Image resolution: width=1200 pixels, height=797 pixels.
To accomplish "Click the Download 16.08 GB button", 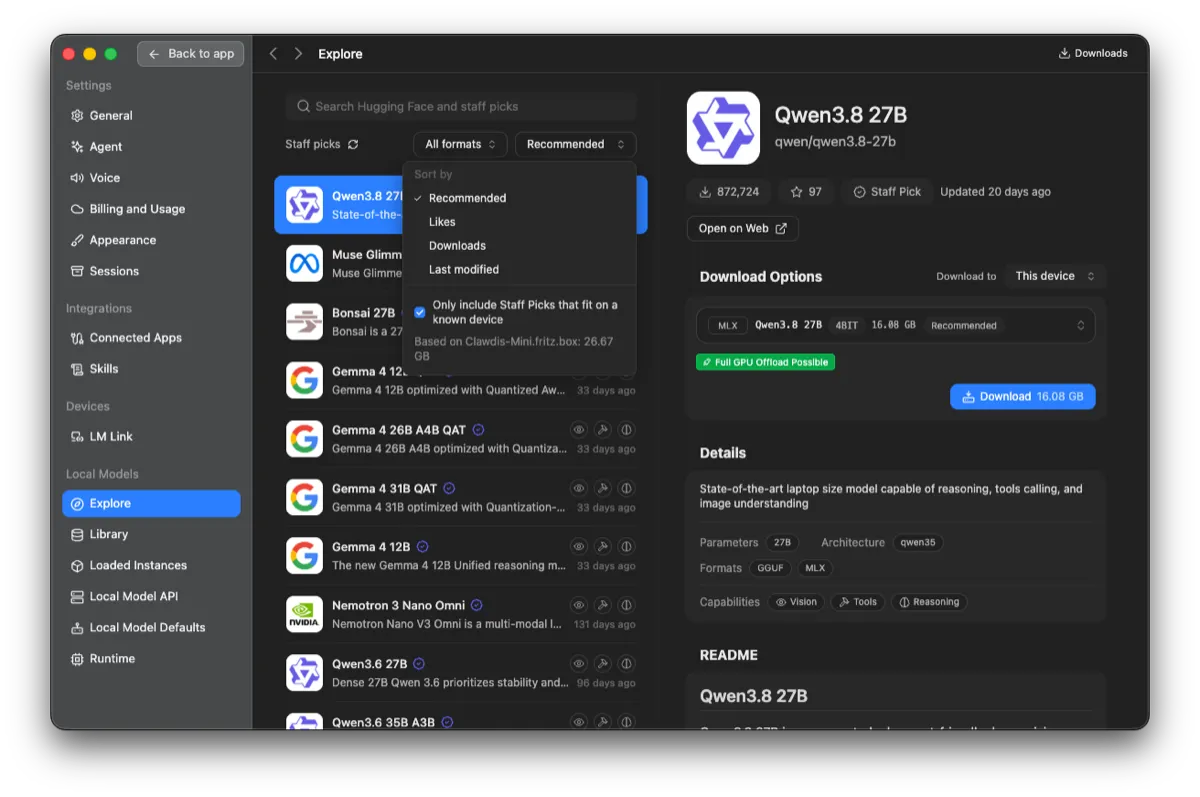I will 1022,397.
